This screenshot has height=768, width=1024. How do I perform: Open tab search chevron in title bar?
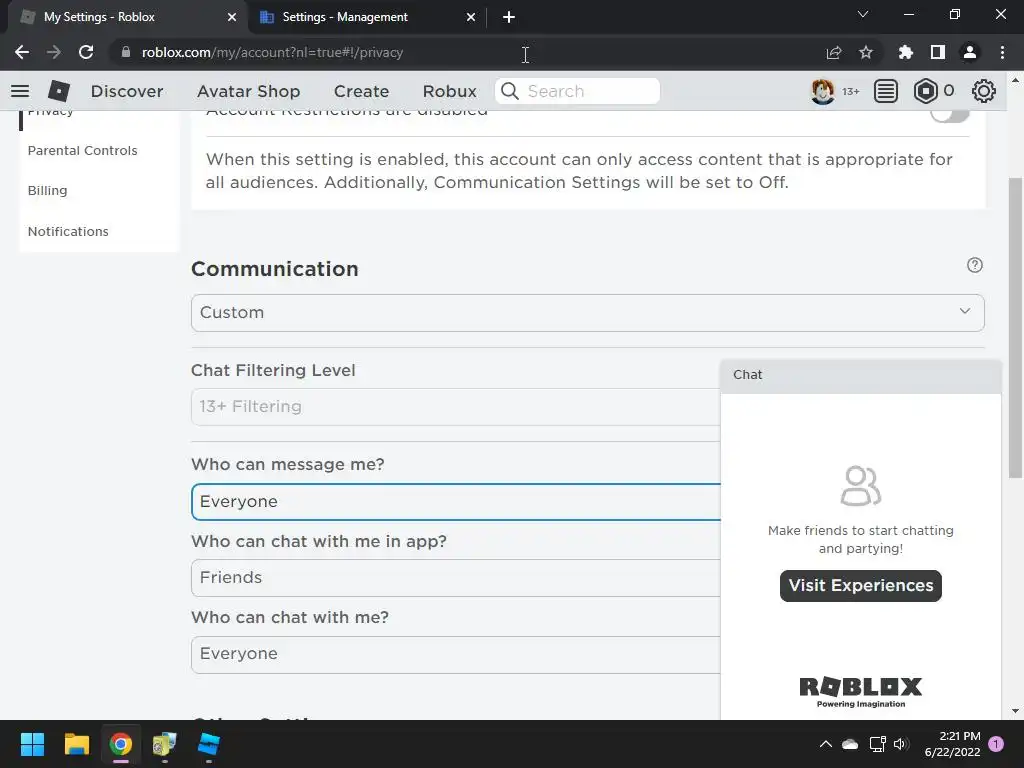coord(863,14)
